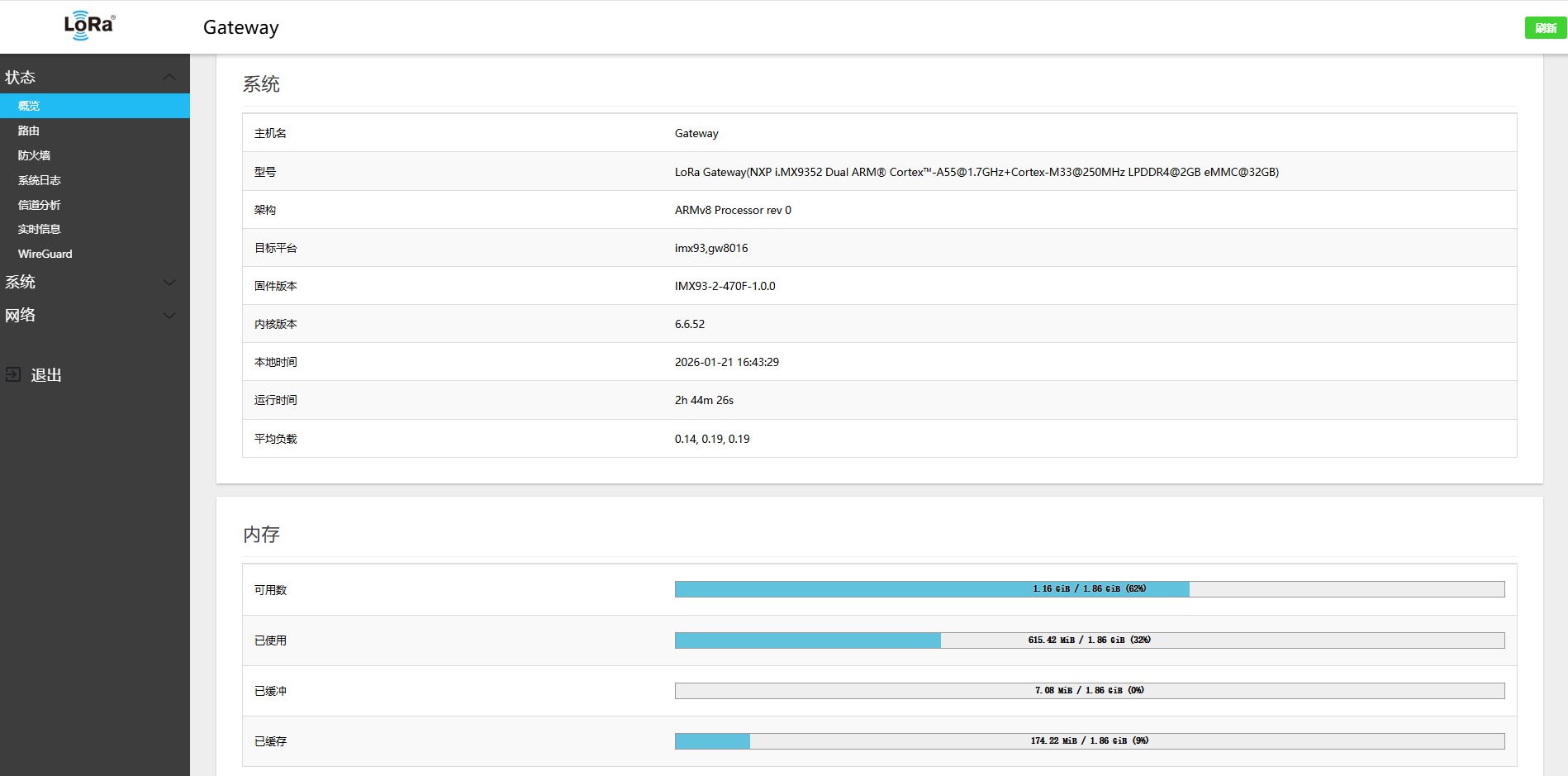This screenshot has height=776, width=1568.
Task: Go to 系统日志 in sidebar
Action: pyautogui.click(x=39, y=180)
